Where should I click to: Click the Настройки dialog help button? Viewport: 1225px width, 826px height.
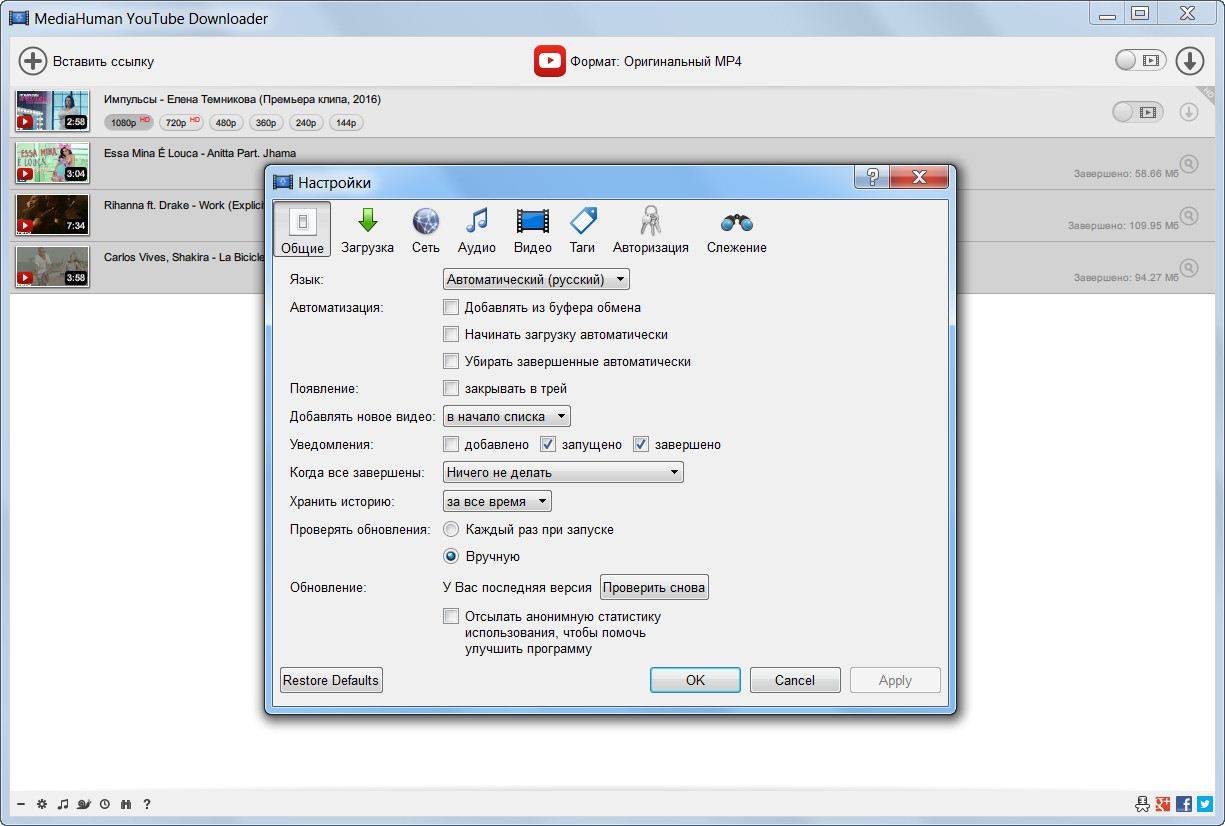tap(872, 178)
